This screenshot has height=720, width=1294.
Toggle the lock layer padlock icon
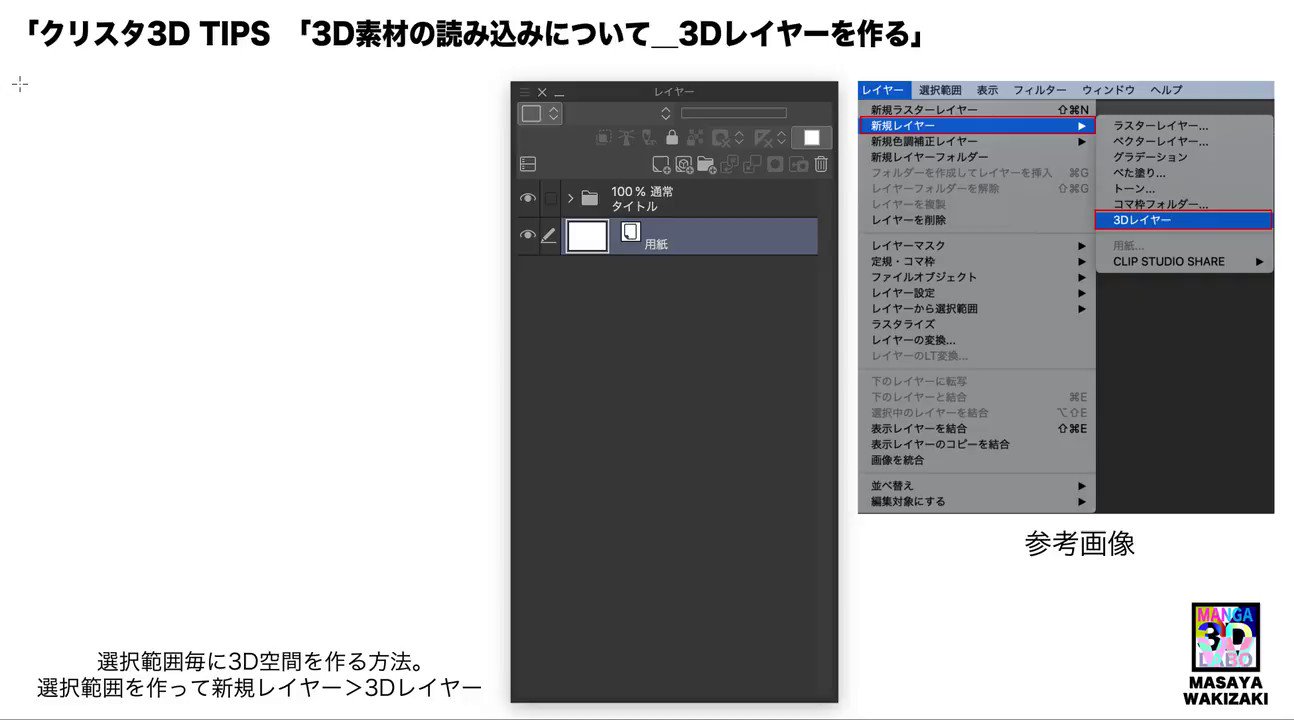click(672, 137)
